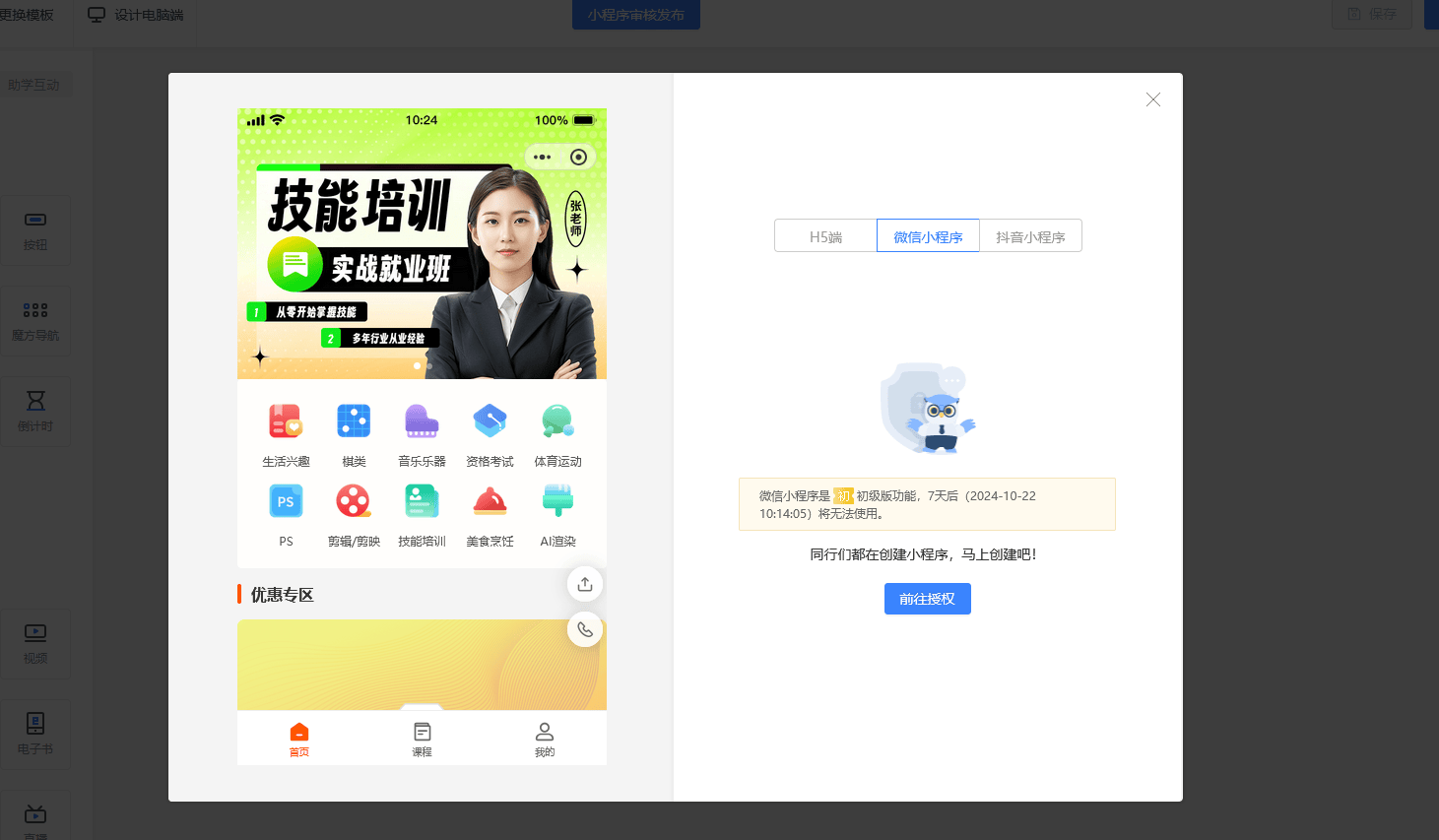The image size is (1439, 840).
Task: Open mini program three-dots menu
Action: (542, 157)
